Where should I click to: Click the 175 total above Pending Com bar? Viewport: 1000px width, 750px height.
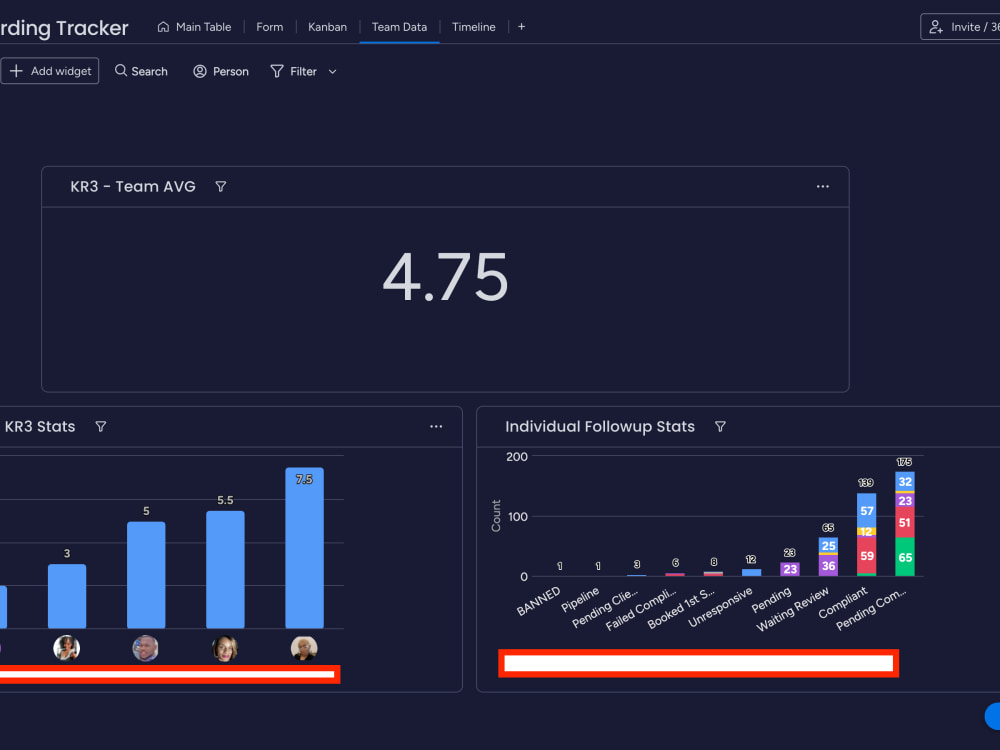coord(904,462)
